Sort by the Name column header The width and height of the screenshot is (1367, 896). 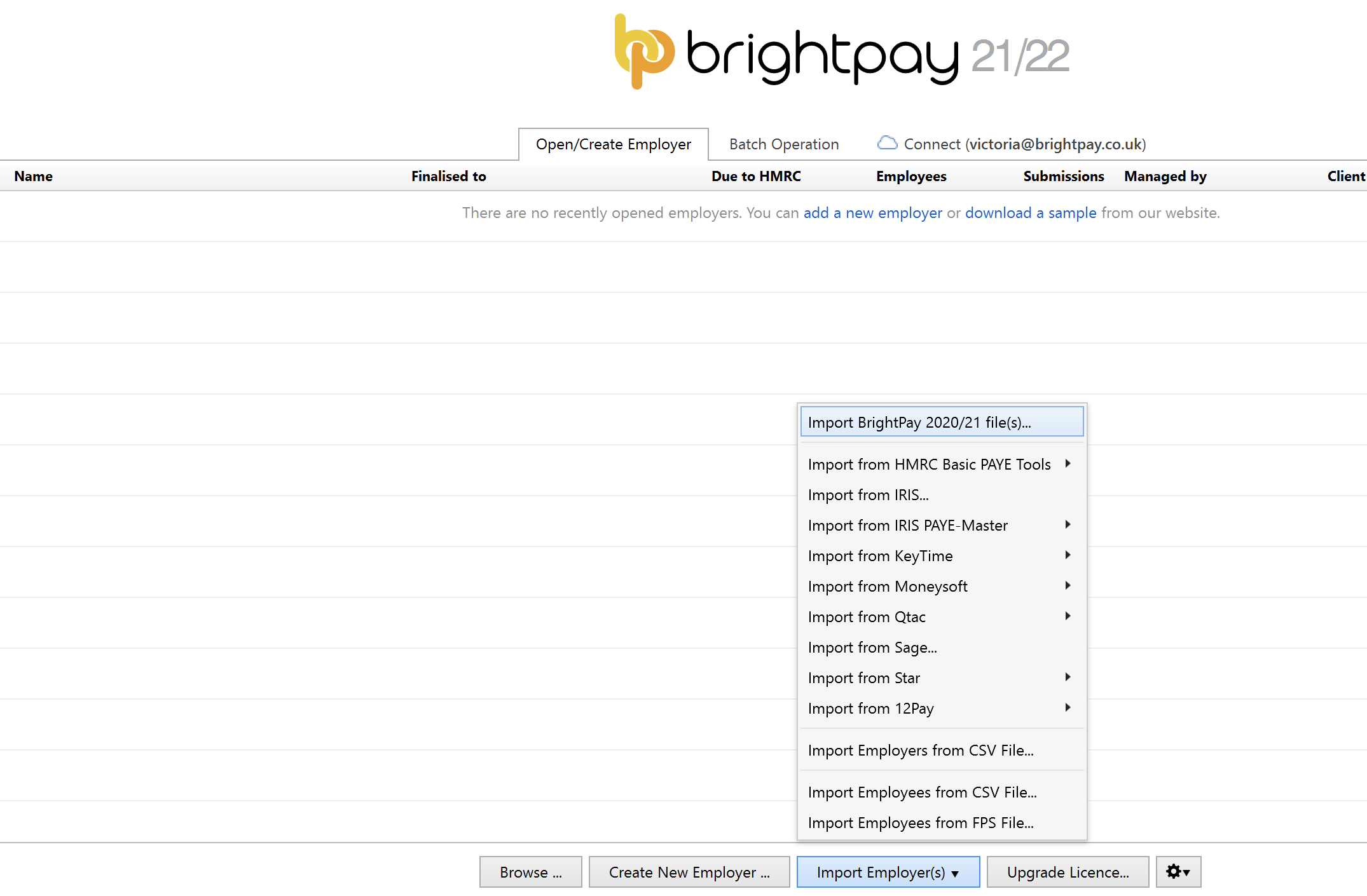[34, 176]
